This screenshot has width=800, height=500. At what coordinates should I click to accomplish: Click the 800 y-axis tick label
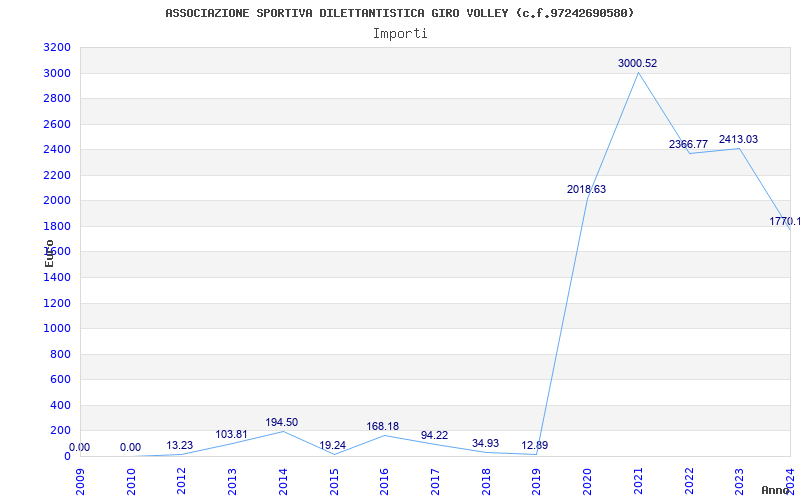tap(61, 355)
